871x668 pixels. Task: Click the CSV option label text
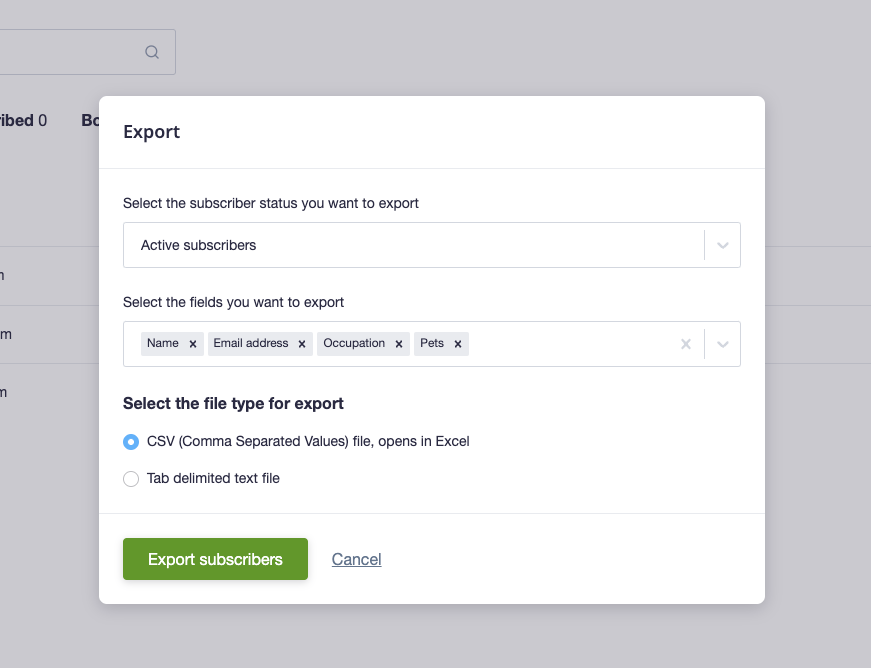pos(308,441)
